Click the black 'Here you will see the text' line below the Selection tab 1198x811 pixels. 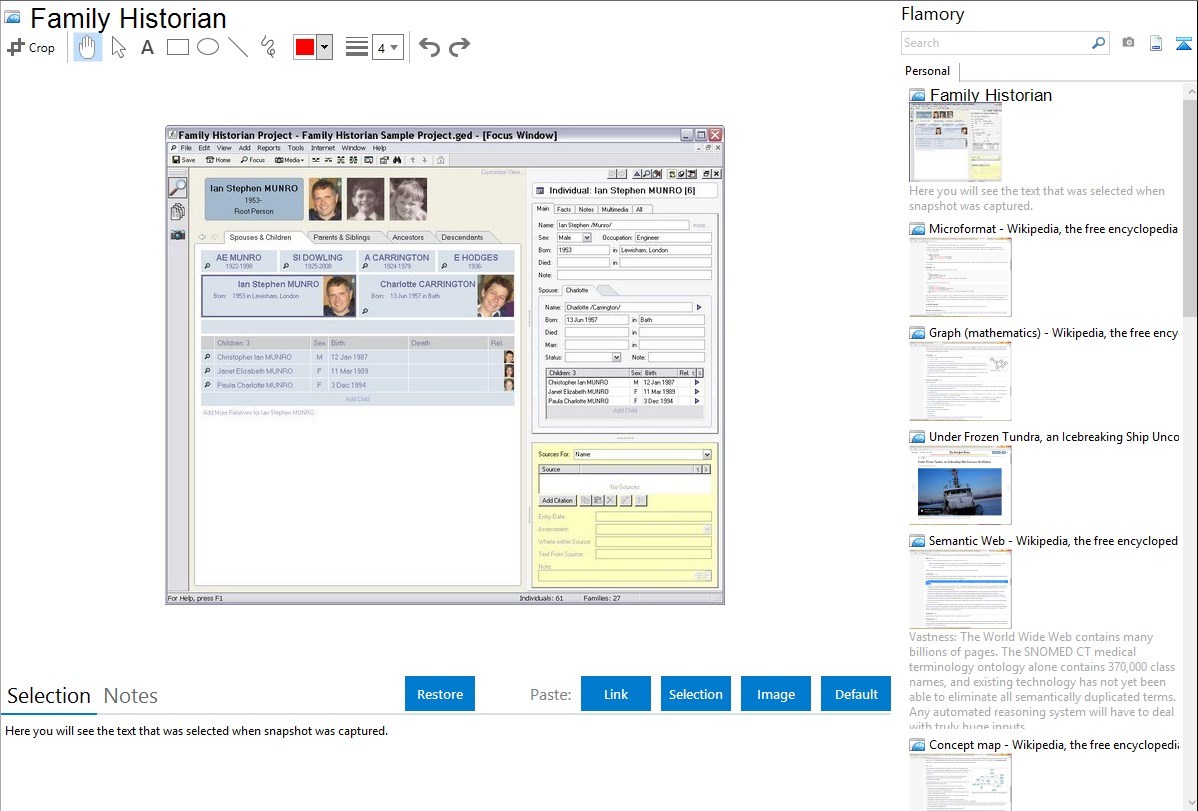[196, 732]
